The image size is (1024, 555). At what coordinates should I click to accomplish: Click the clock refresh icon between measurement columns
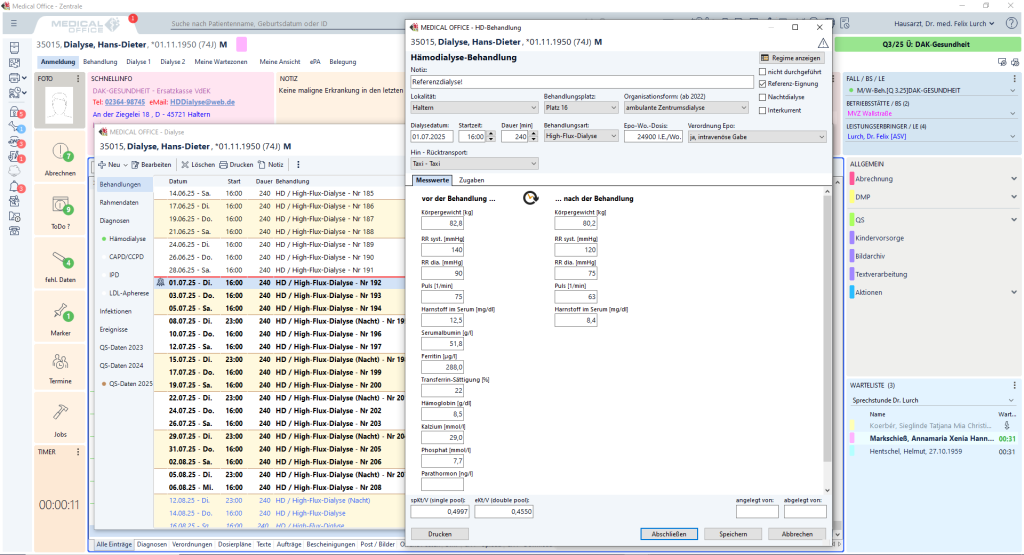[x=530, y=198]
